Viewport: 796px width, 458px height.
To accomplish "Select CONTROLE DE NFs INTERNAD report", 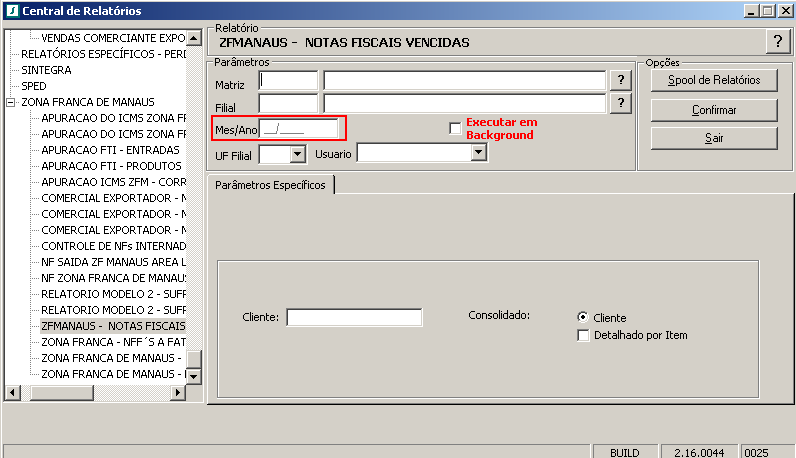I will [114, 246].
